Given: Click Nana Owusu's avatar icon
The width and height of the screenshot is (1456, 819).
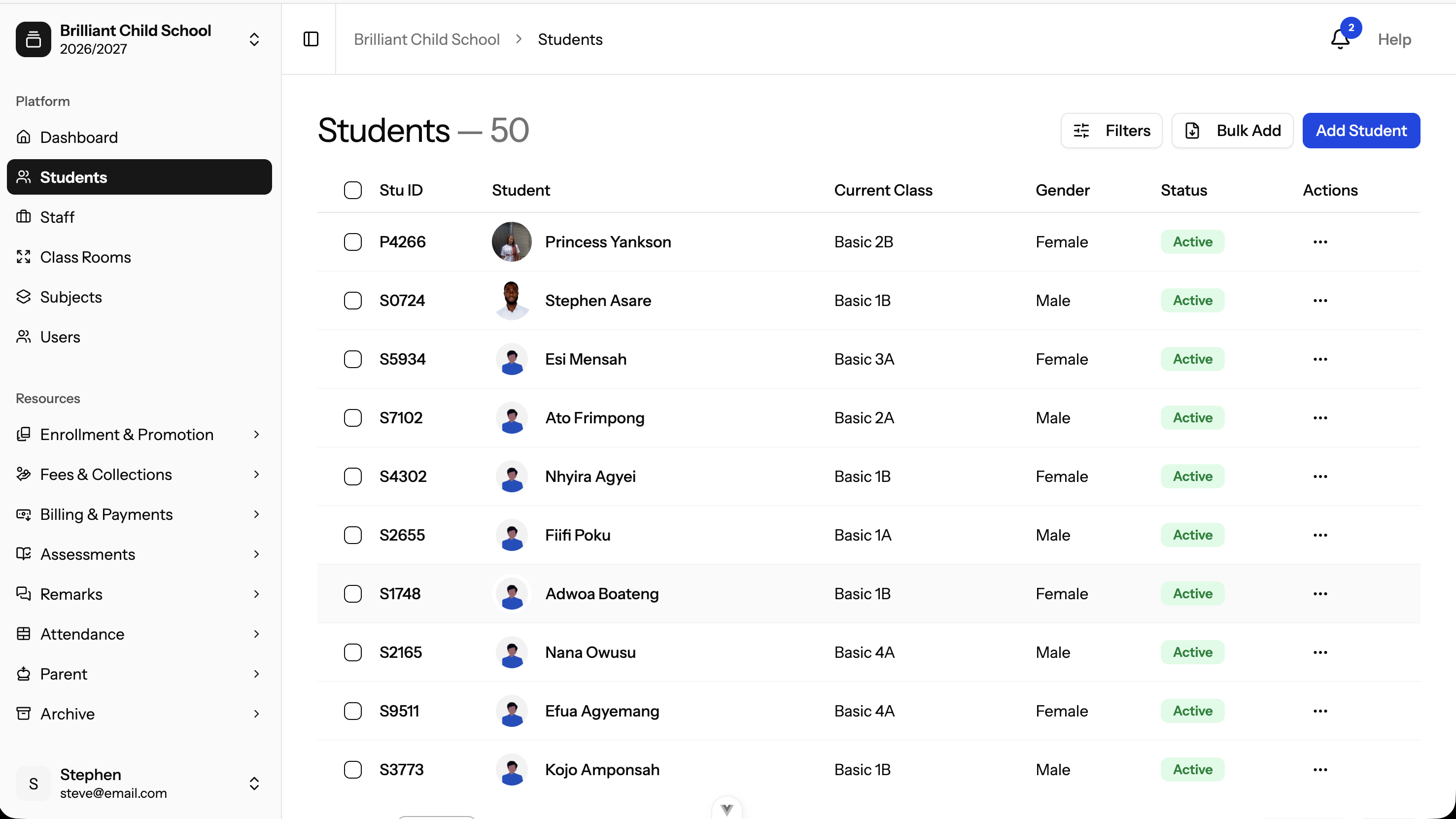Looking at the screenshot, I should [x=512, y=652].
